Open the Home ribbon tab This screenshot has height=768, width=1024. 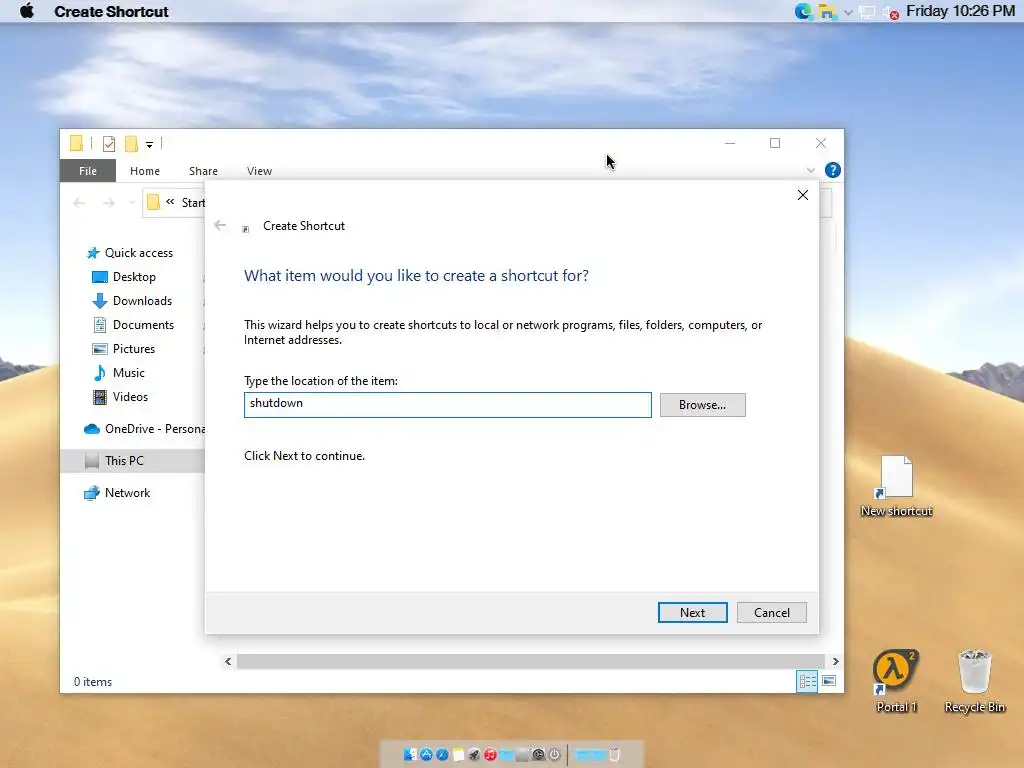[x=145, y=171]
